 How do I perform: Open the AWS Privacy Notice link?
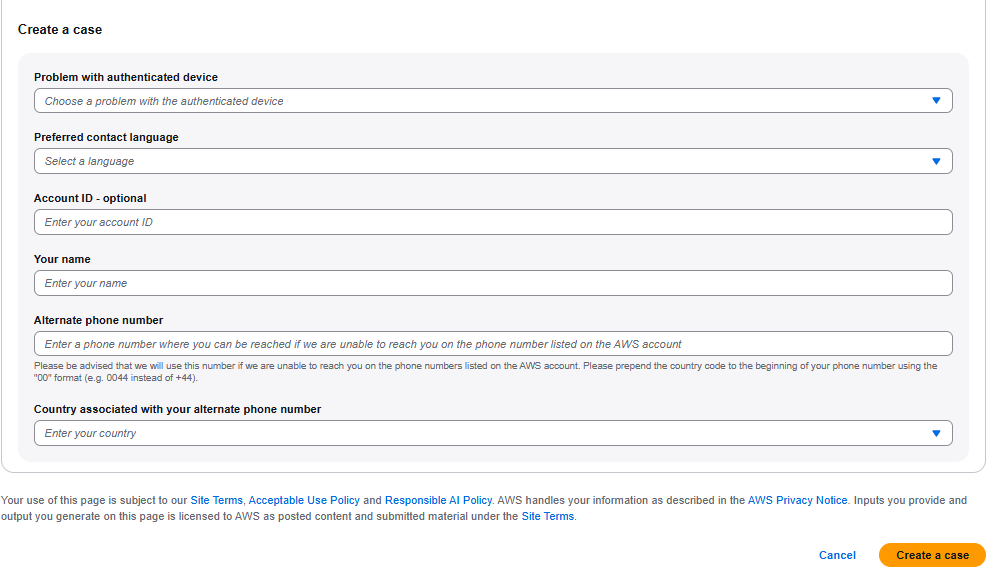(x=797, y=500)
